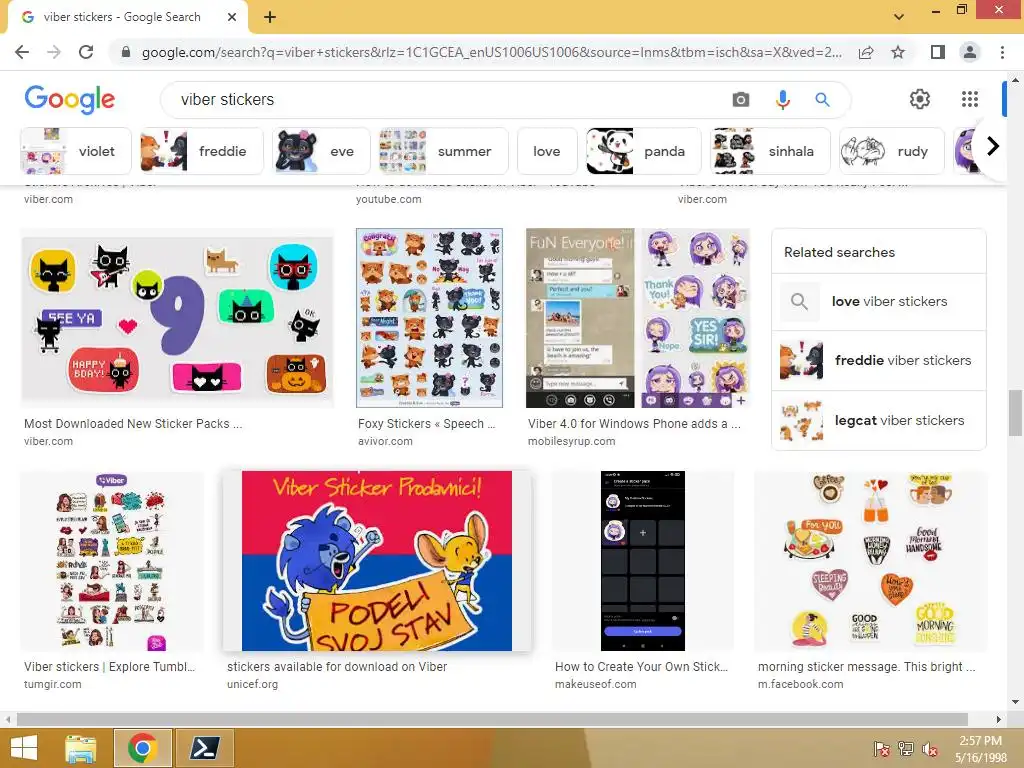Start voice search with the microphone icon
Image resolution: width=1024 pixels, height=768 pixels.
pyautogui.click(x=782, y=99)
